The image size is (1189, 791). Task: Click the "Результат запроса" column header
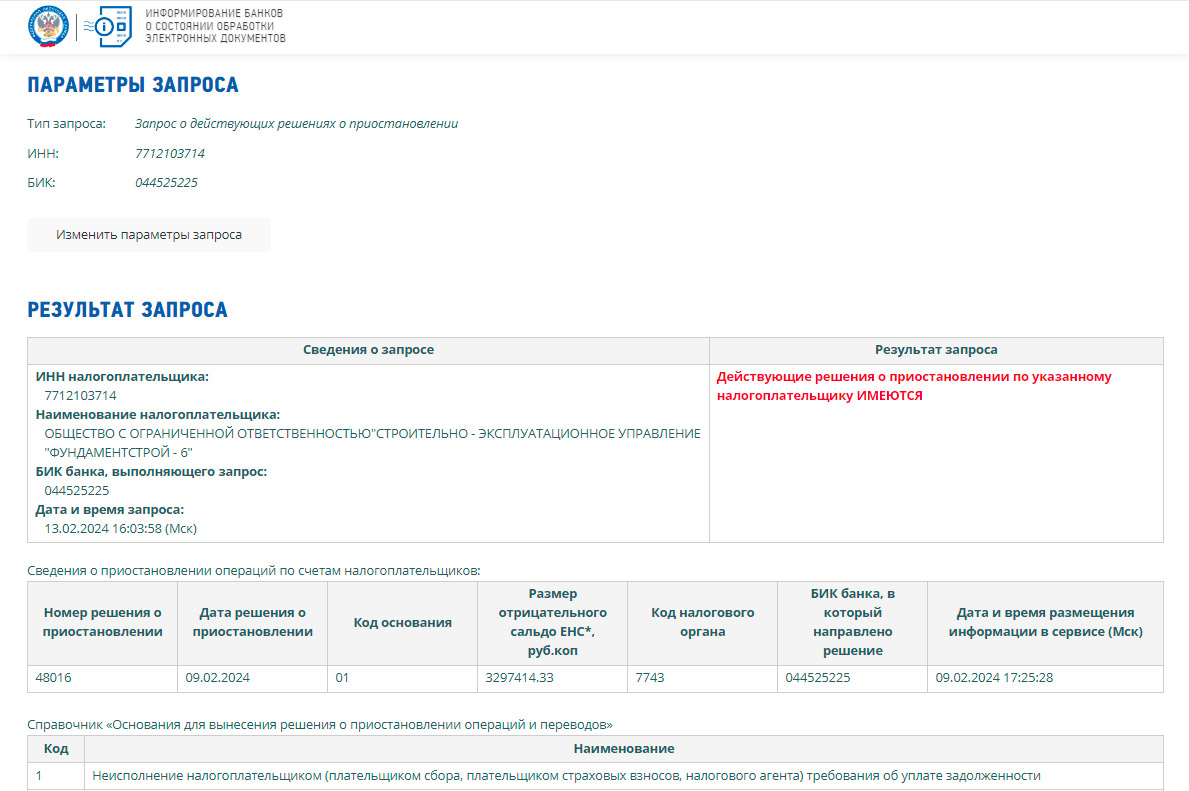coord(936,350)
